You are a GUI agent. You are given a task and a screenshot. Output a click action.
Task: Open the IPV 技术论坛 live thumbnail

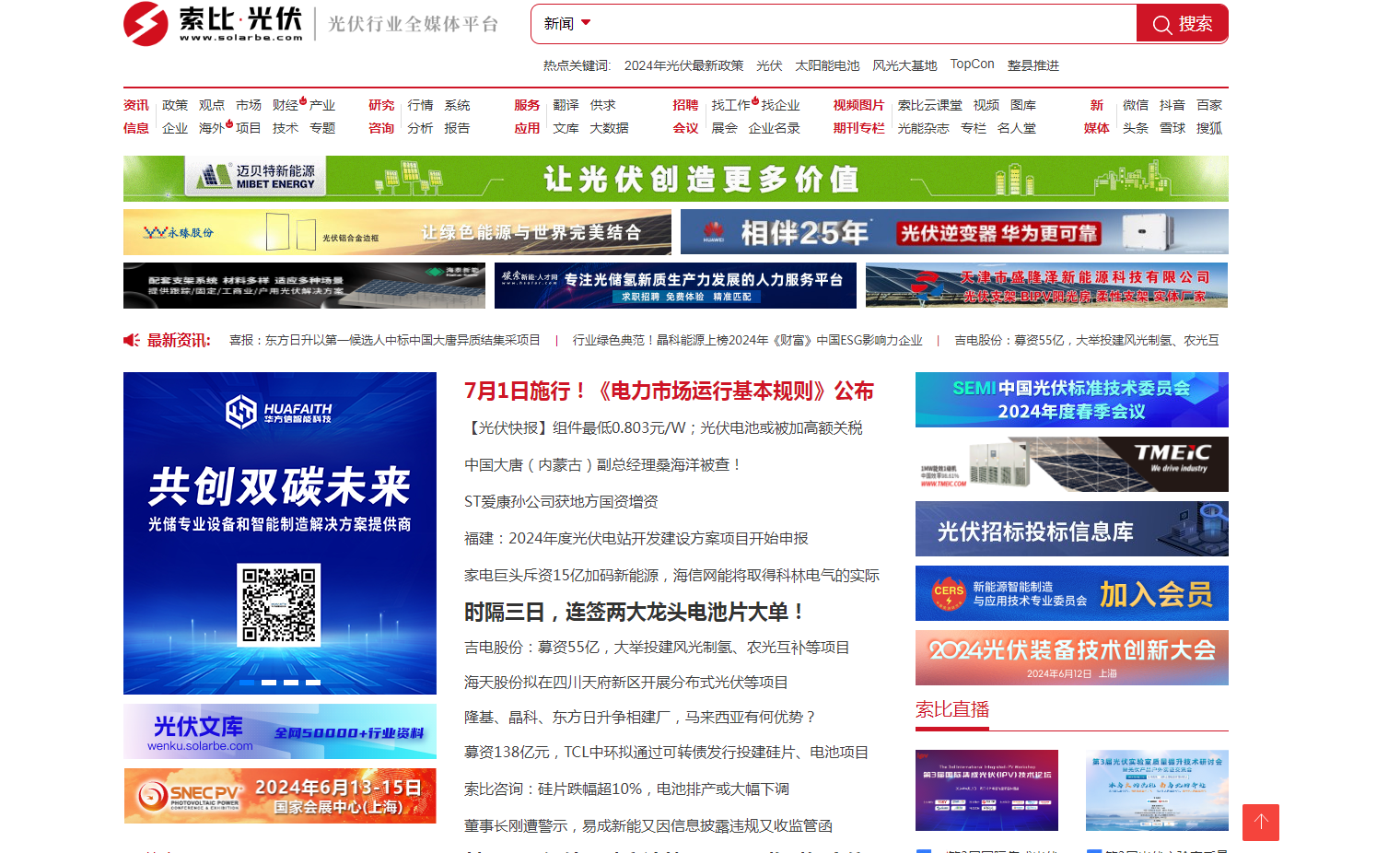pos(986,790)
